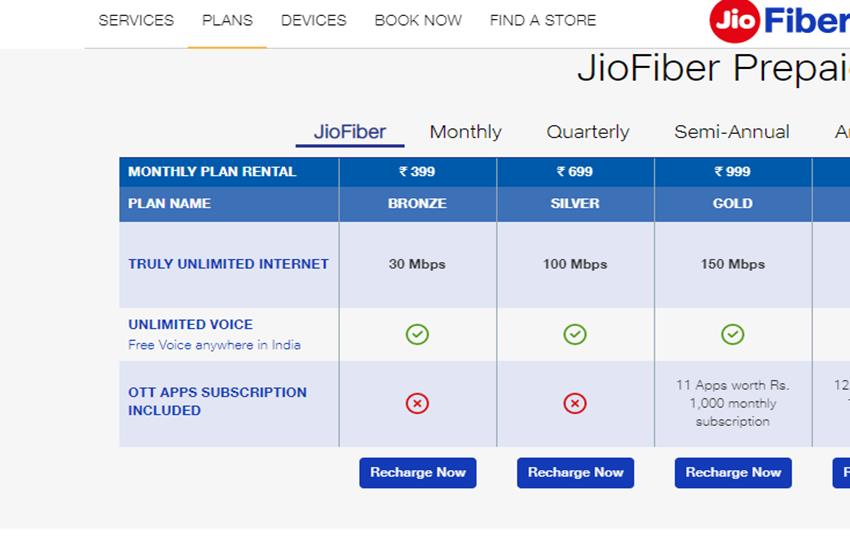The height and width of the screenshot is (550, 850).
Task: Open the Devices menu
Action: pyautogui.click(x=313, y=21)
